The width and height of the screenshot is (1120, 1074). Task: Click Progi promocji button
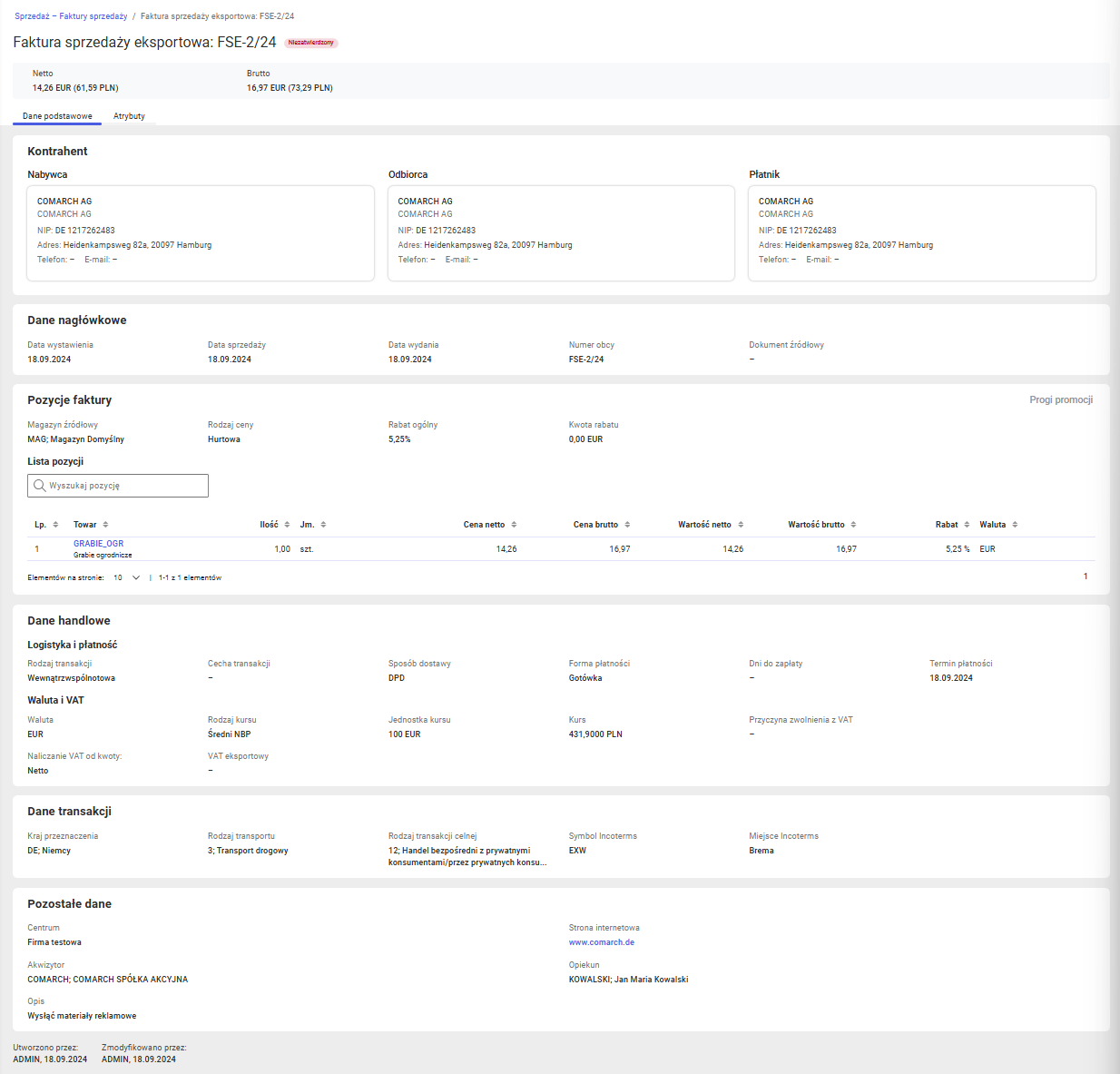1061,399
